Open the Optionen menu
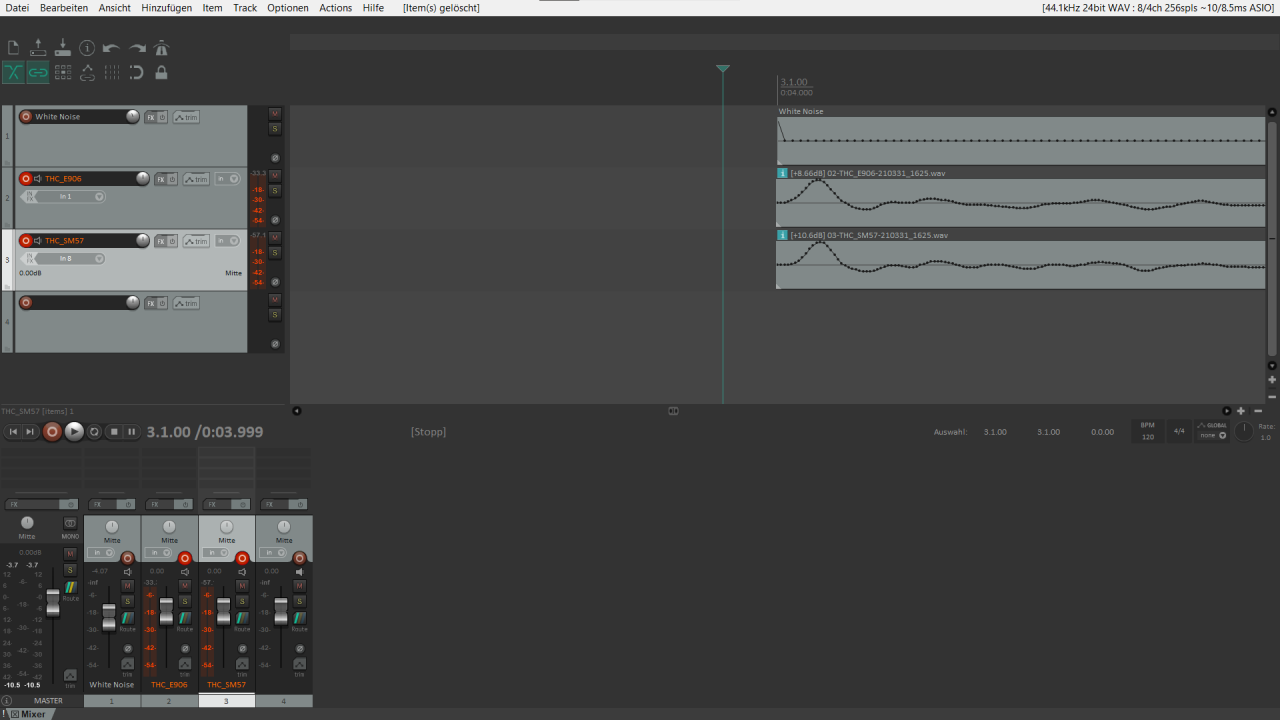This screenshot has width=1280, height=720. (x=288, y=8)
